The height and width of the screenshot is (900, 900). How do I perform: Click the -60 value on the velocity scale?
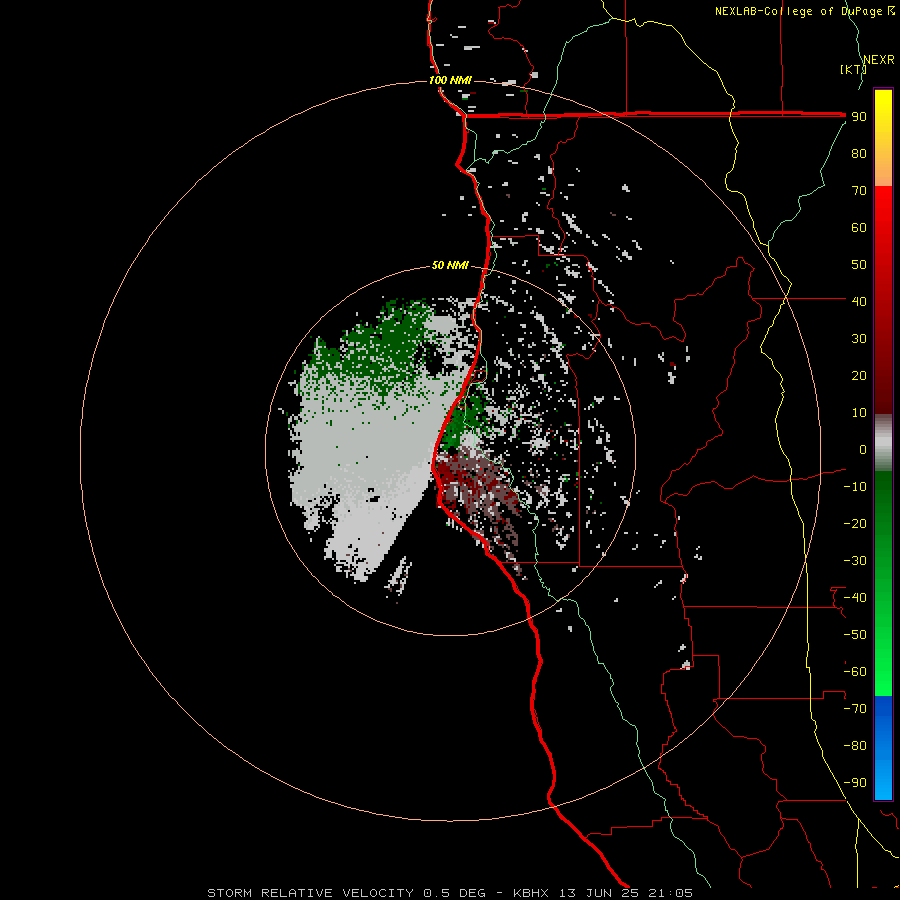[855, 672]
